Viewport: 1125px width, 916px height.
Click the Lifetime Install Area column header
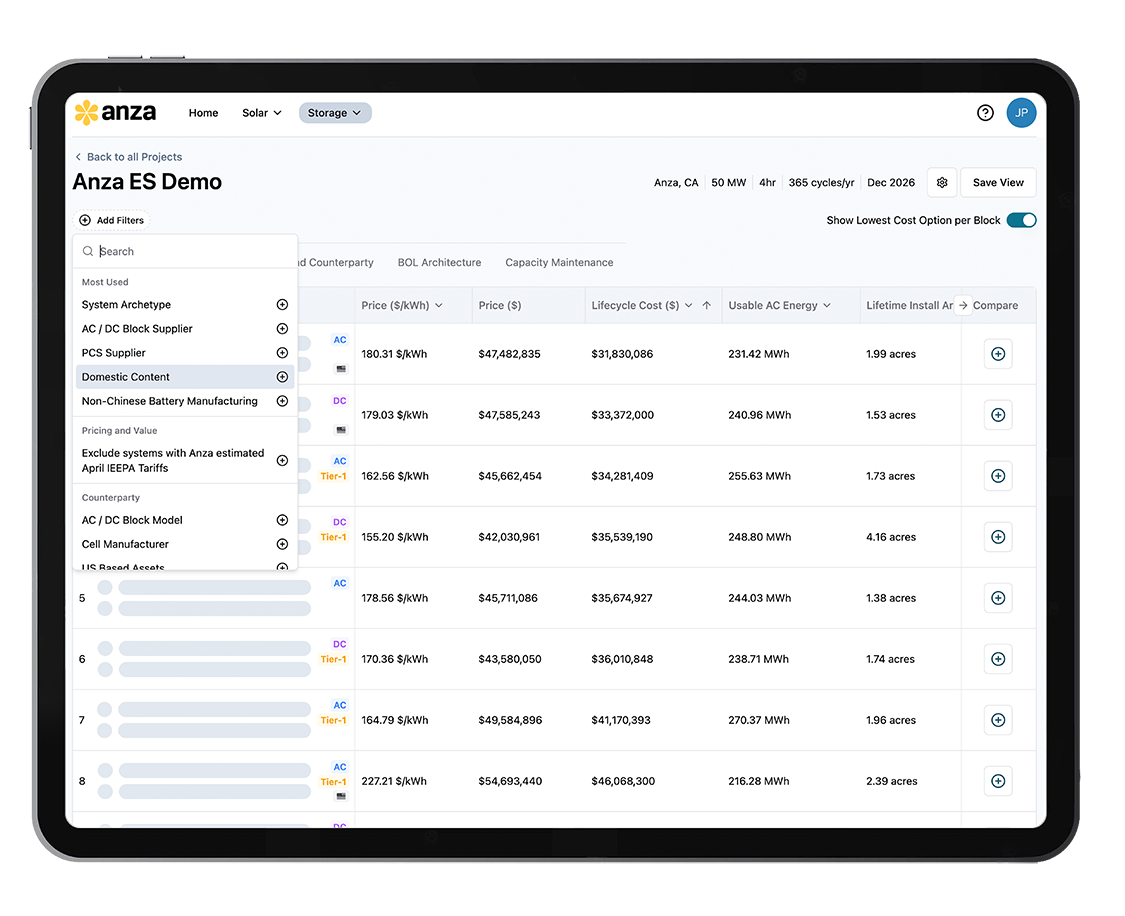click(x=909, y=306)
